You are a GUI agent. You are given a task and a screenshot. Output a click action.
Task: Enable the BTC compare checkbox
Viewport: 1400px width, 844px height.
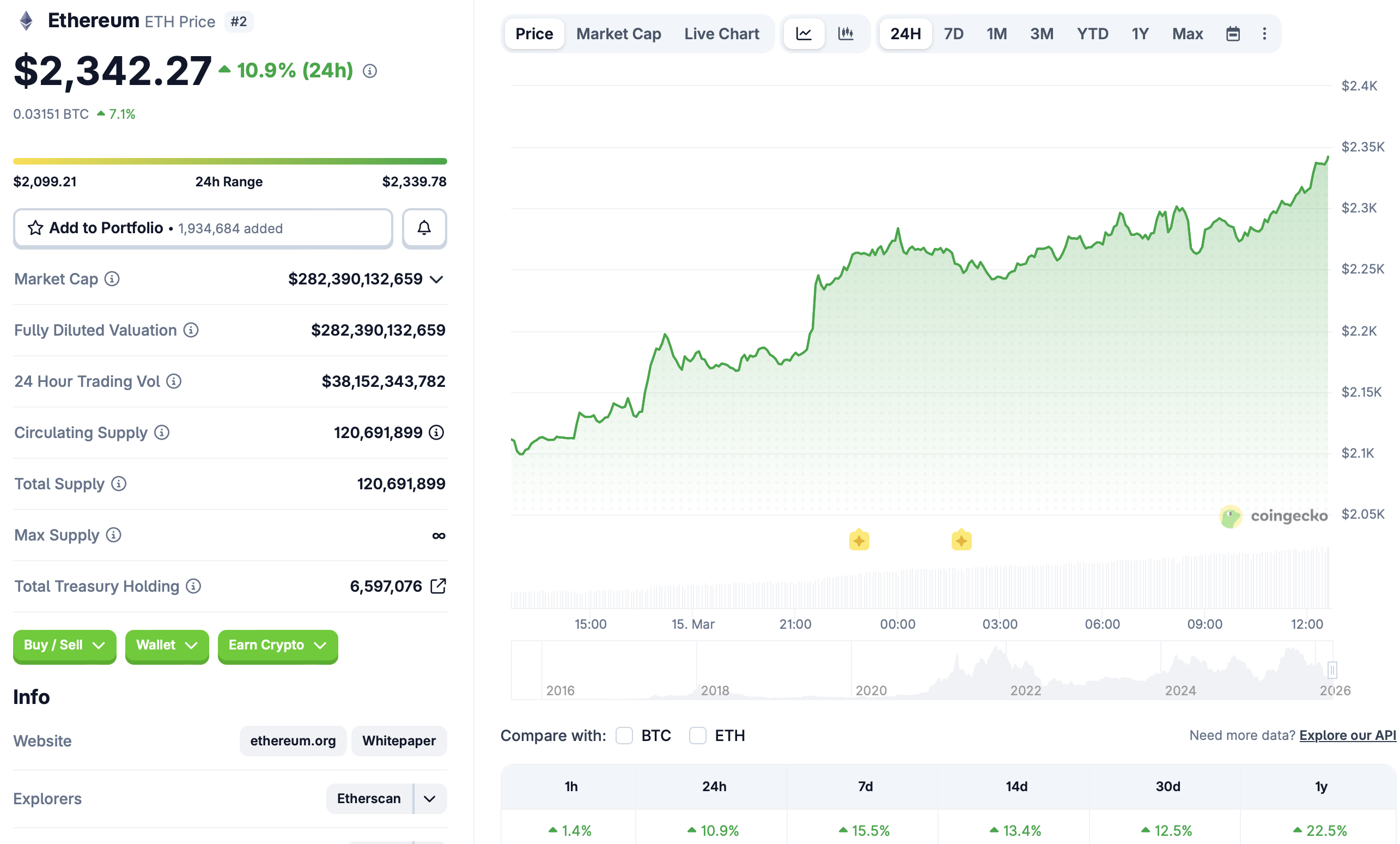point(624,736)
